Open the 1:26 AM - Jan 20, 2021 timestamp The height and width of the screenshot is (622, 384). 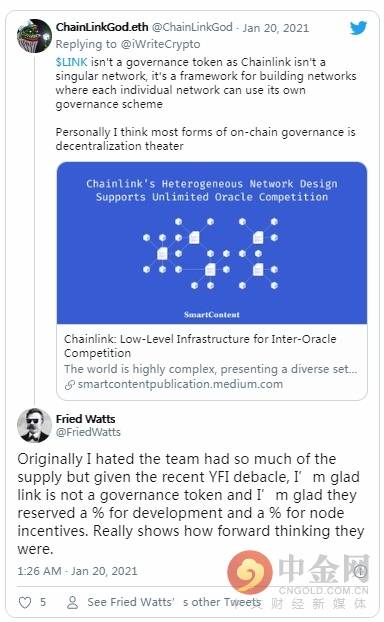pyautogui.click(x=77, y=571)
